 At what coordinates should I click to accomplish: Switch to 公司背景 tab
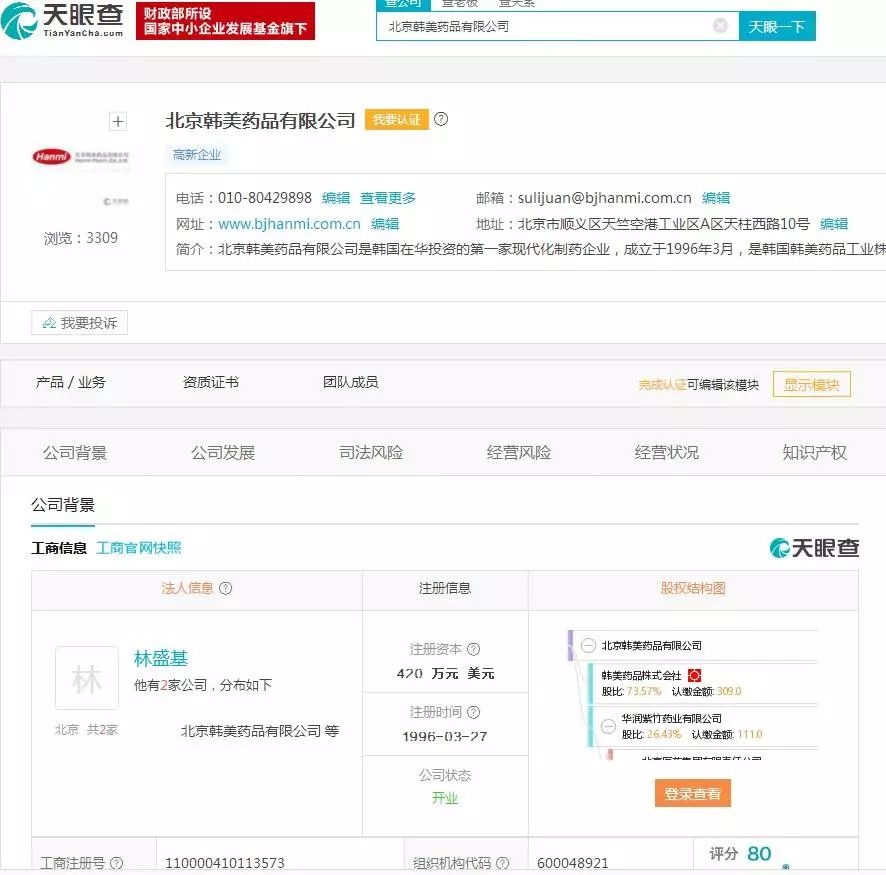75,452
